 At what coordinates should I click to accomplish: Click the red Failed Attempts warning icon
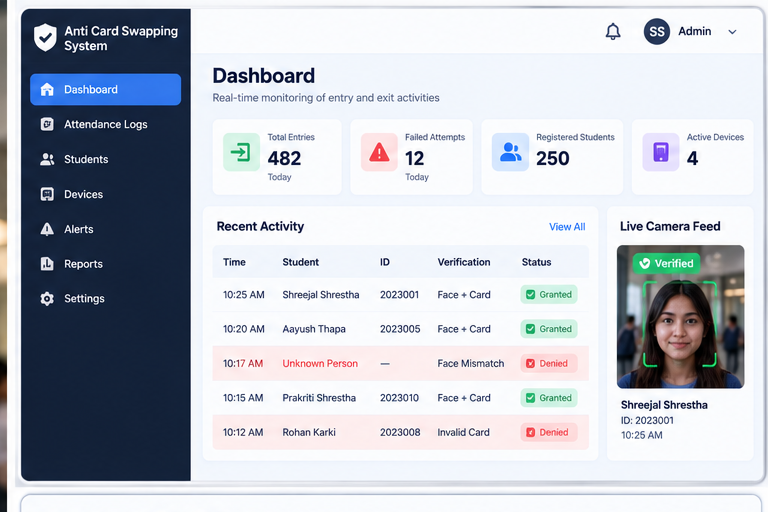click(379, 152)
